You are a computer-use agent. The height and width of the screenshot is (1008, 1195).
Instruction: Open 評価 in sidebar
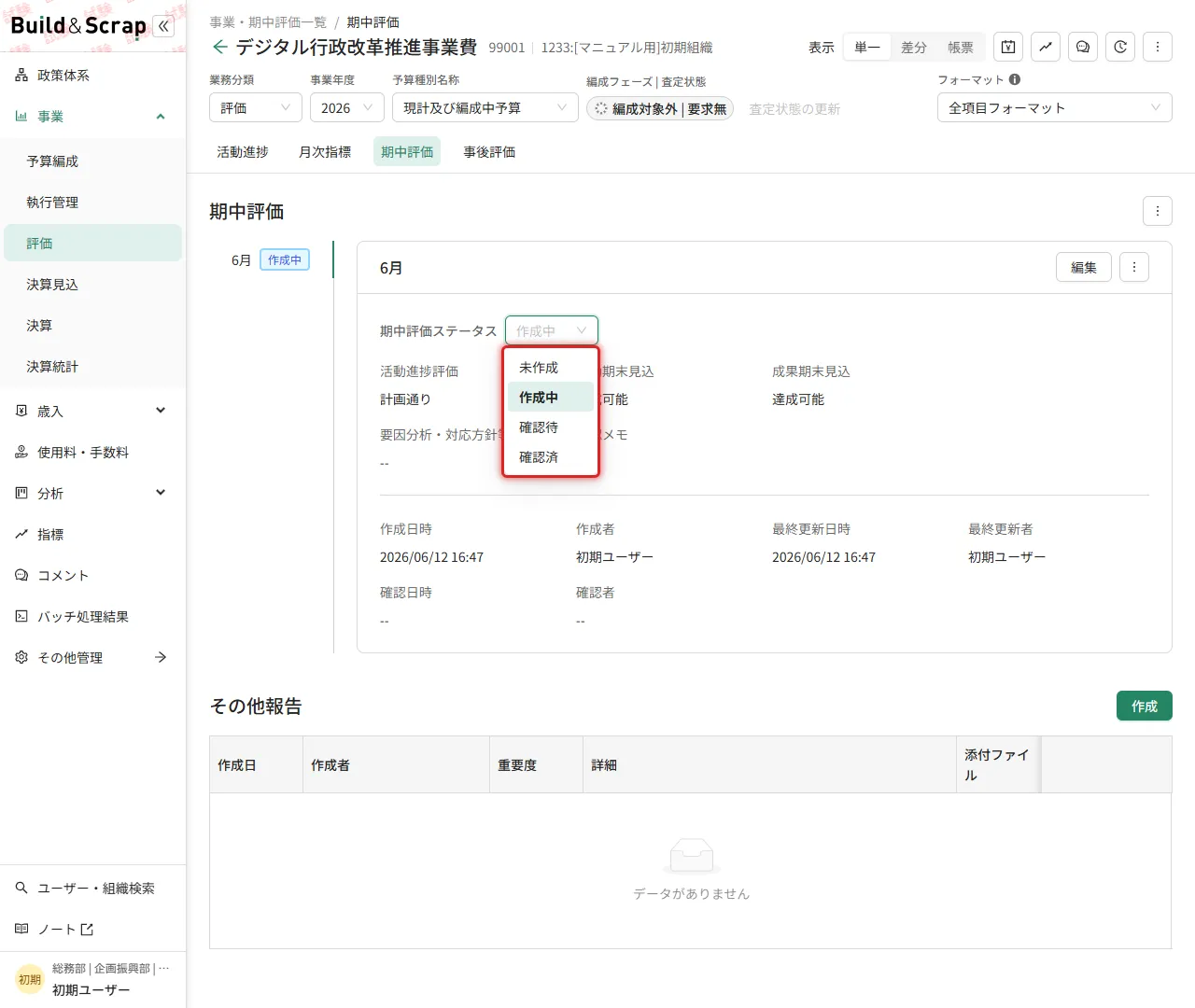coord(92,243)
